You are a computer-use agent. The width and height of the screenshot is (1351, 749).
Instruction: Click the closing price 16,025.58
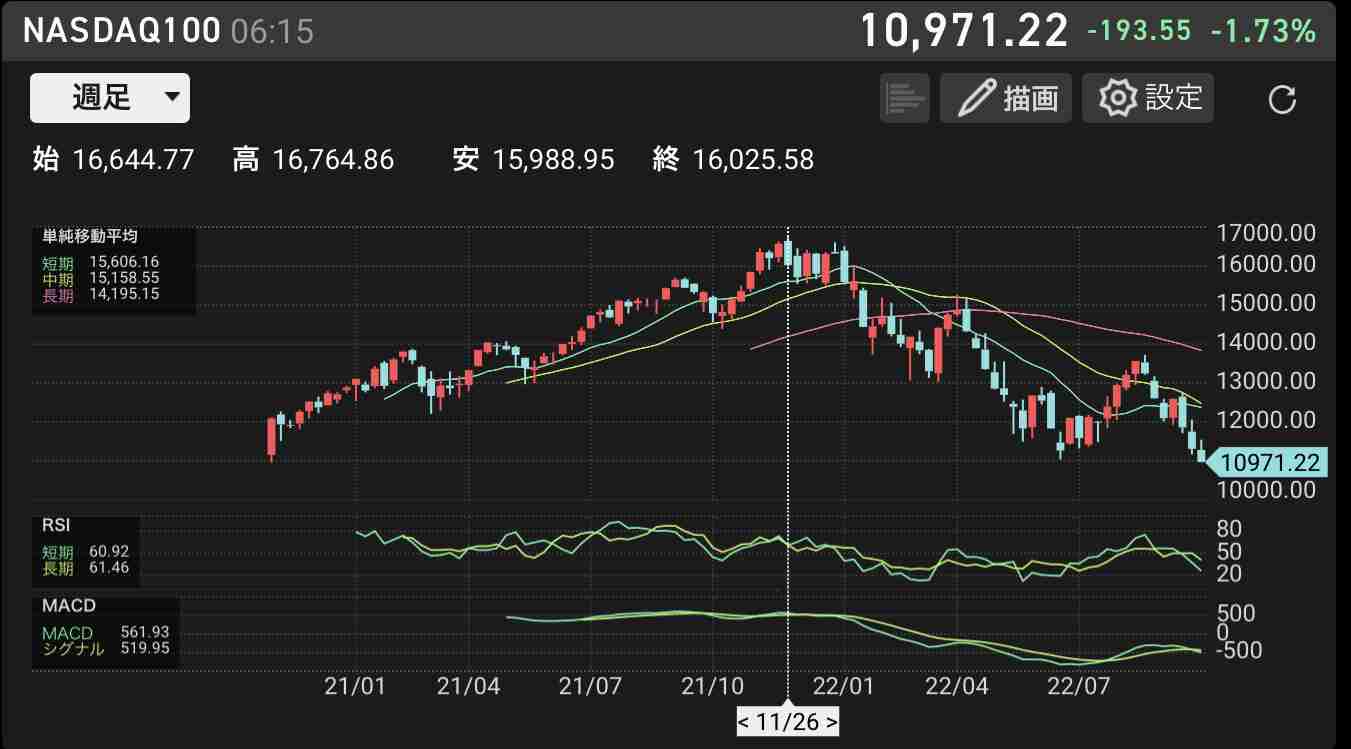(x=753, y=159)
